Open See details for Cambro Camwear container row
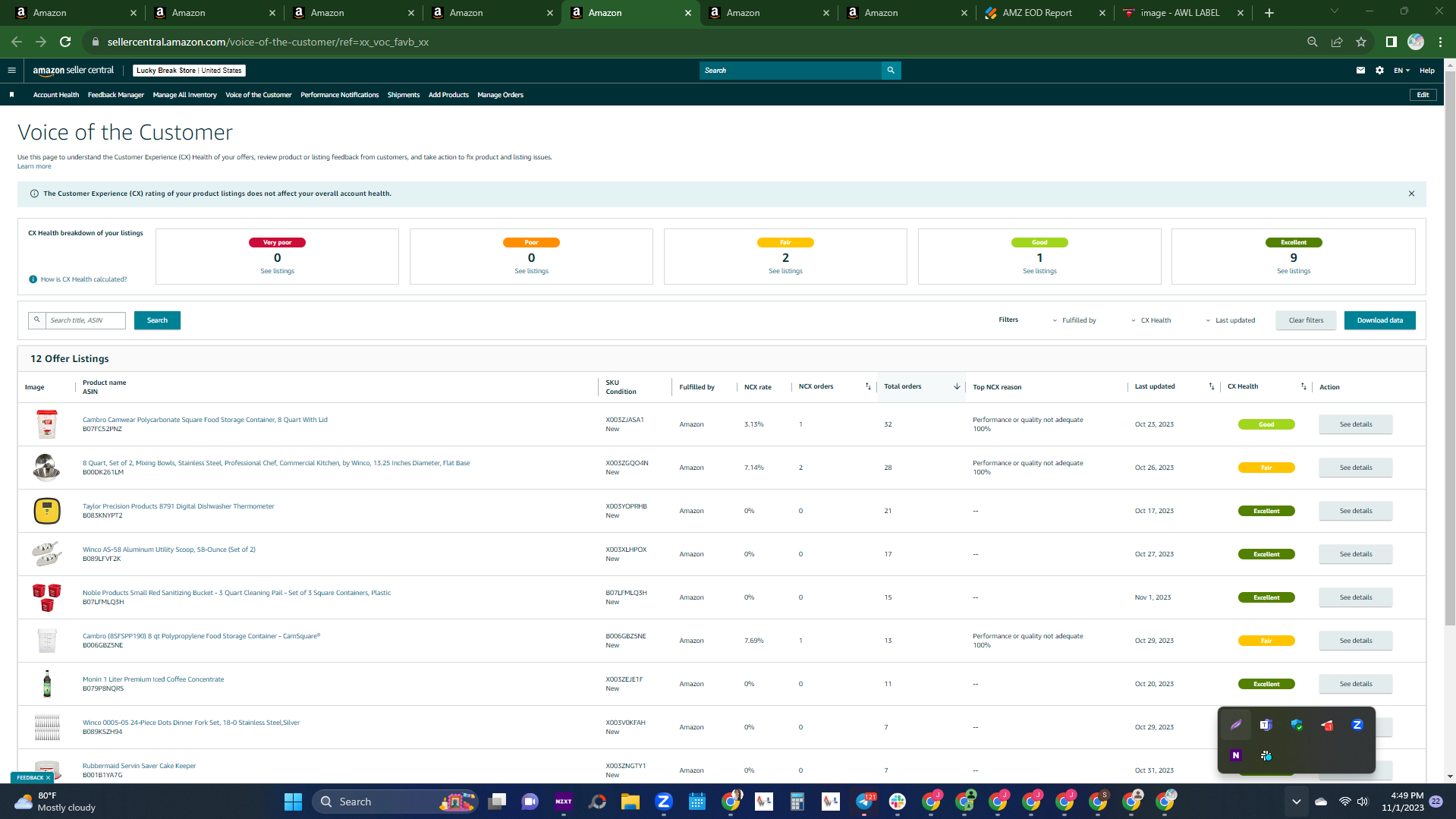 (x=1355, y=424)
